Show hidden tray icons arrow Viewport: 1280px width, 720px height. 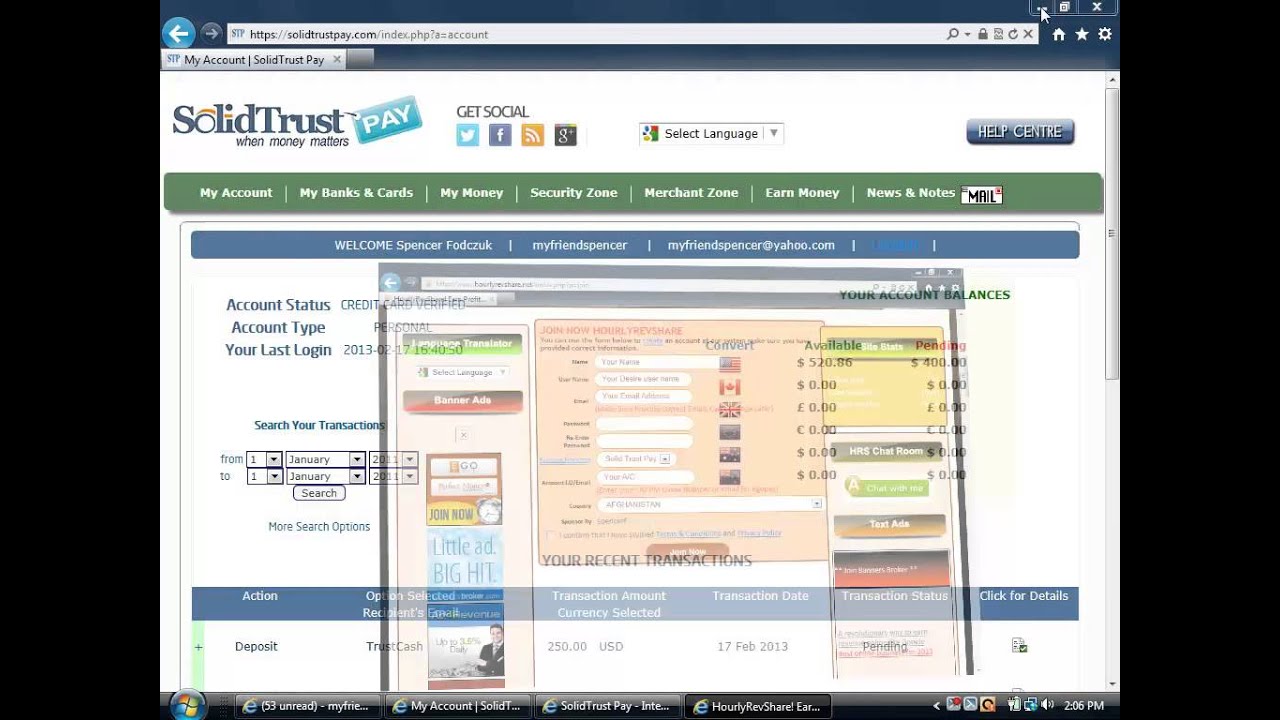[x=937, y=706]
